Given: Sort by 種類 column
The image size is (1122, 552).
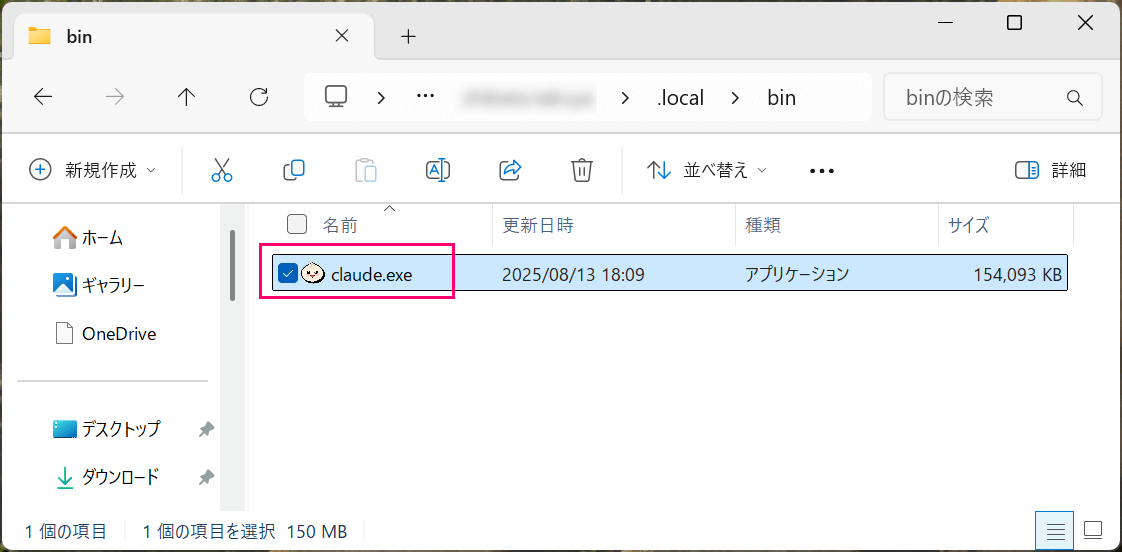Looking at the screenshot, I should [x=763, y=226].
